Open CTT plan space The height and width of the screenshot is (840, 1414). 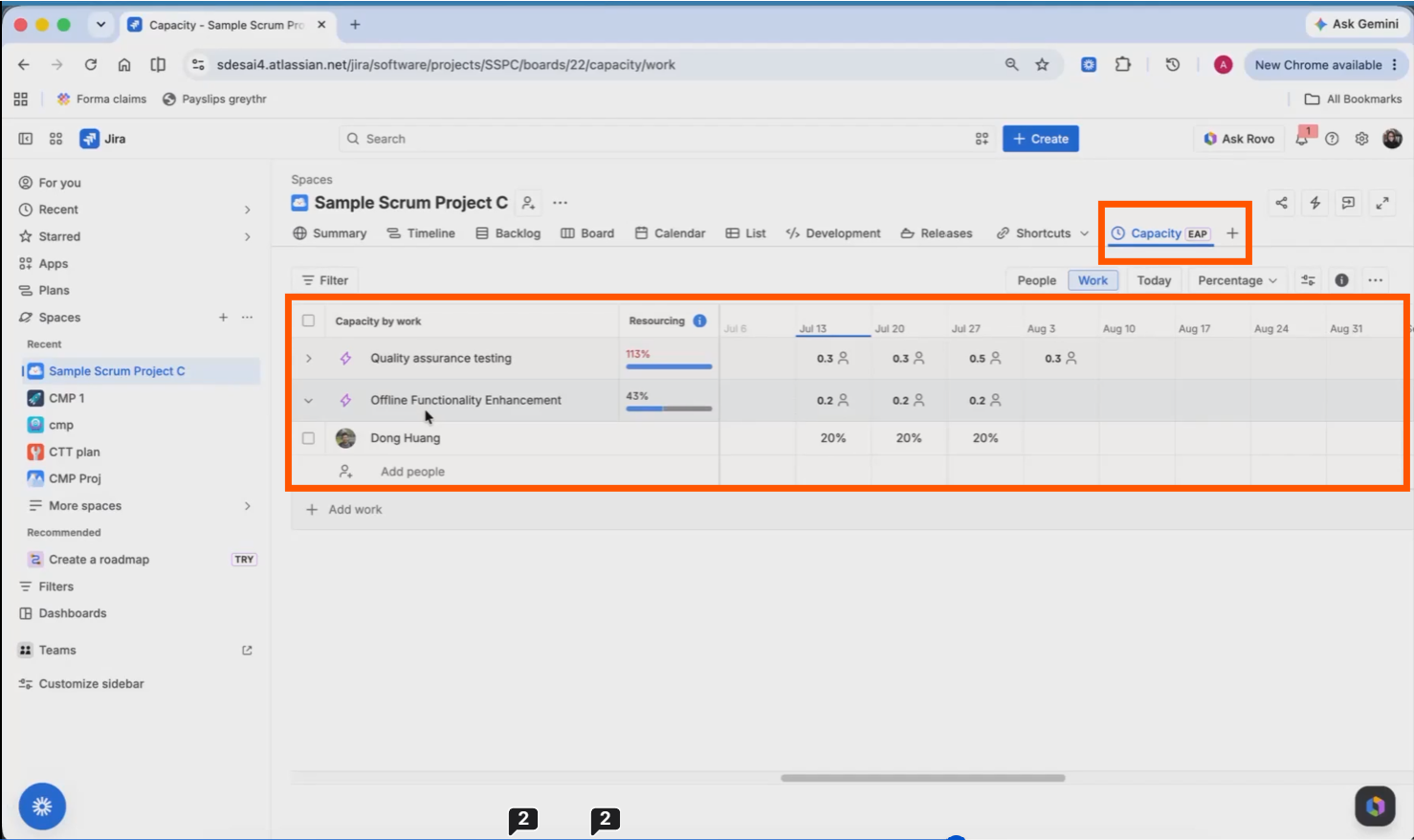[x=75, y=452]
